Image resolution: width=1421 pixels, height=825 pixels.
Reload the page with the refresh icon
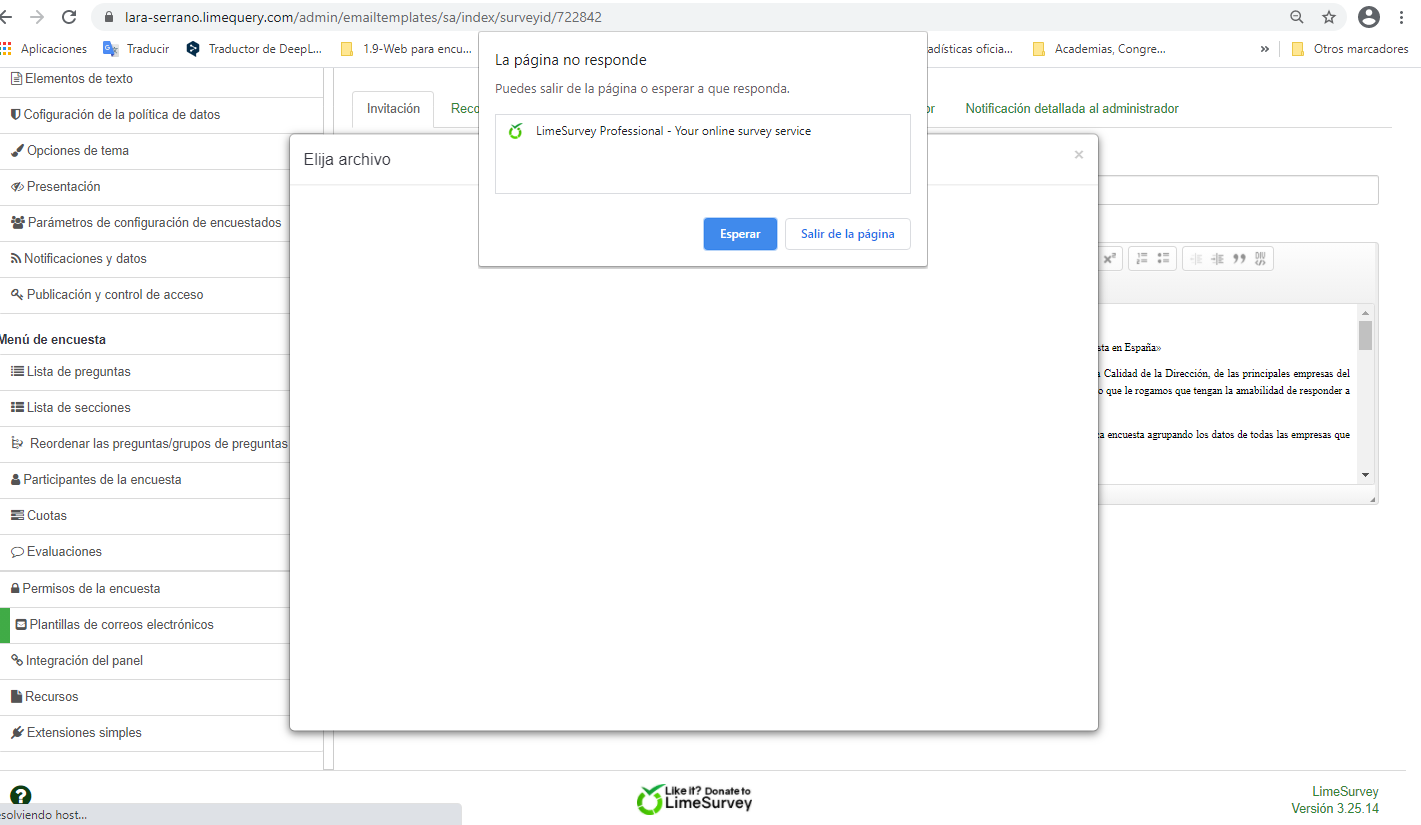69,17
